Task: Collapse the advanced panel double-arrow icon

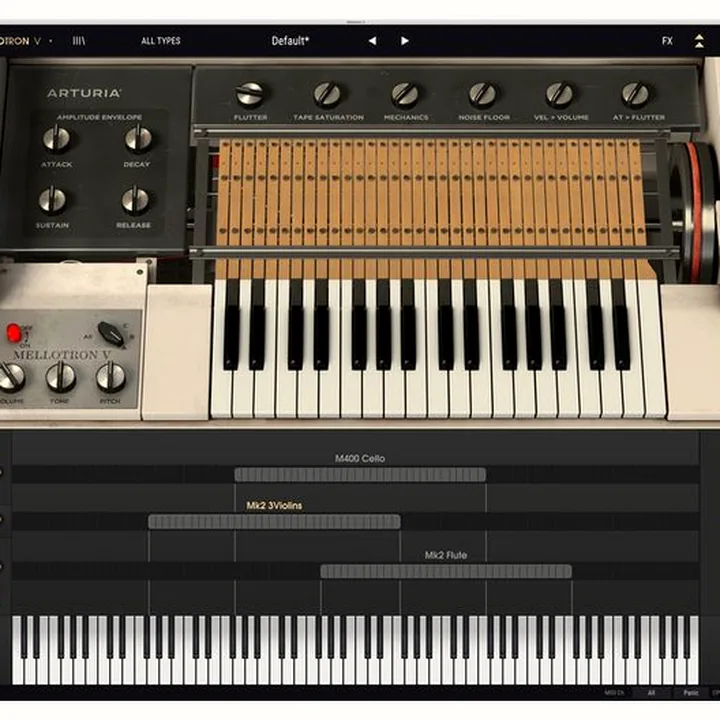Action: point(699,41)
